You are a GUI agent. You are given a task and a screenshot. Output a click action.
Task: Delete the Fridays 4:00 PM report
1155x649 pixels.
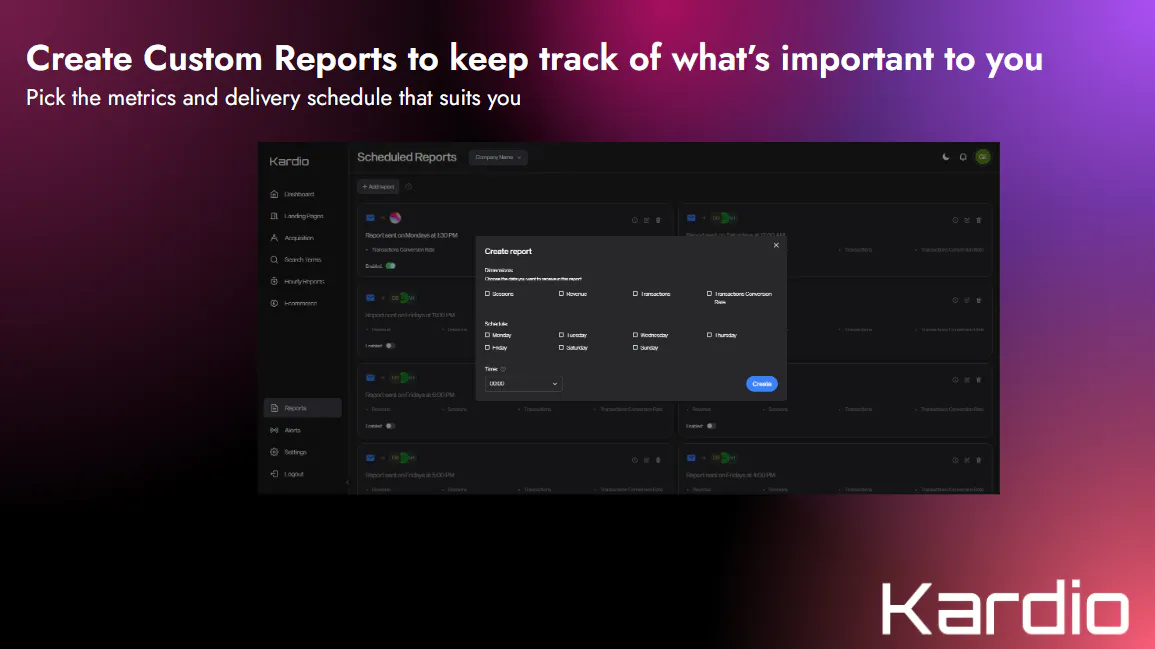click(x=979, y=460)
